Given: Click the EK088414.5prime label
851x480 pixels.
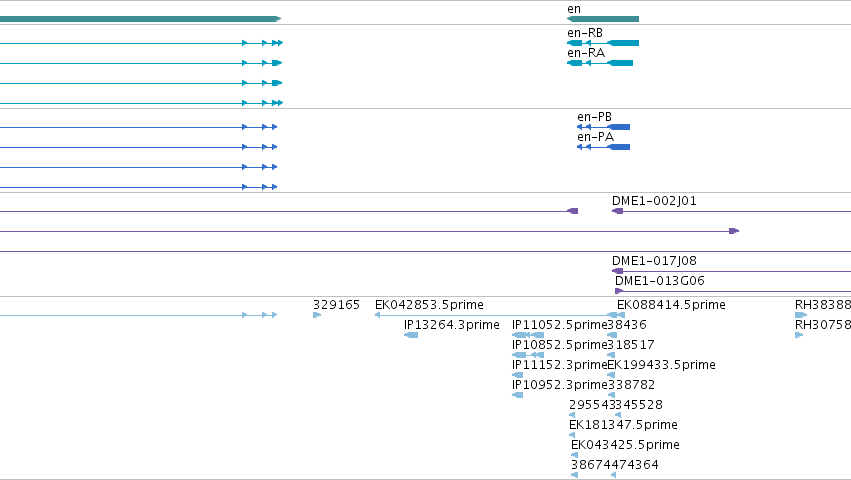Looking at the screenshot, I should pos(671,305).
